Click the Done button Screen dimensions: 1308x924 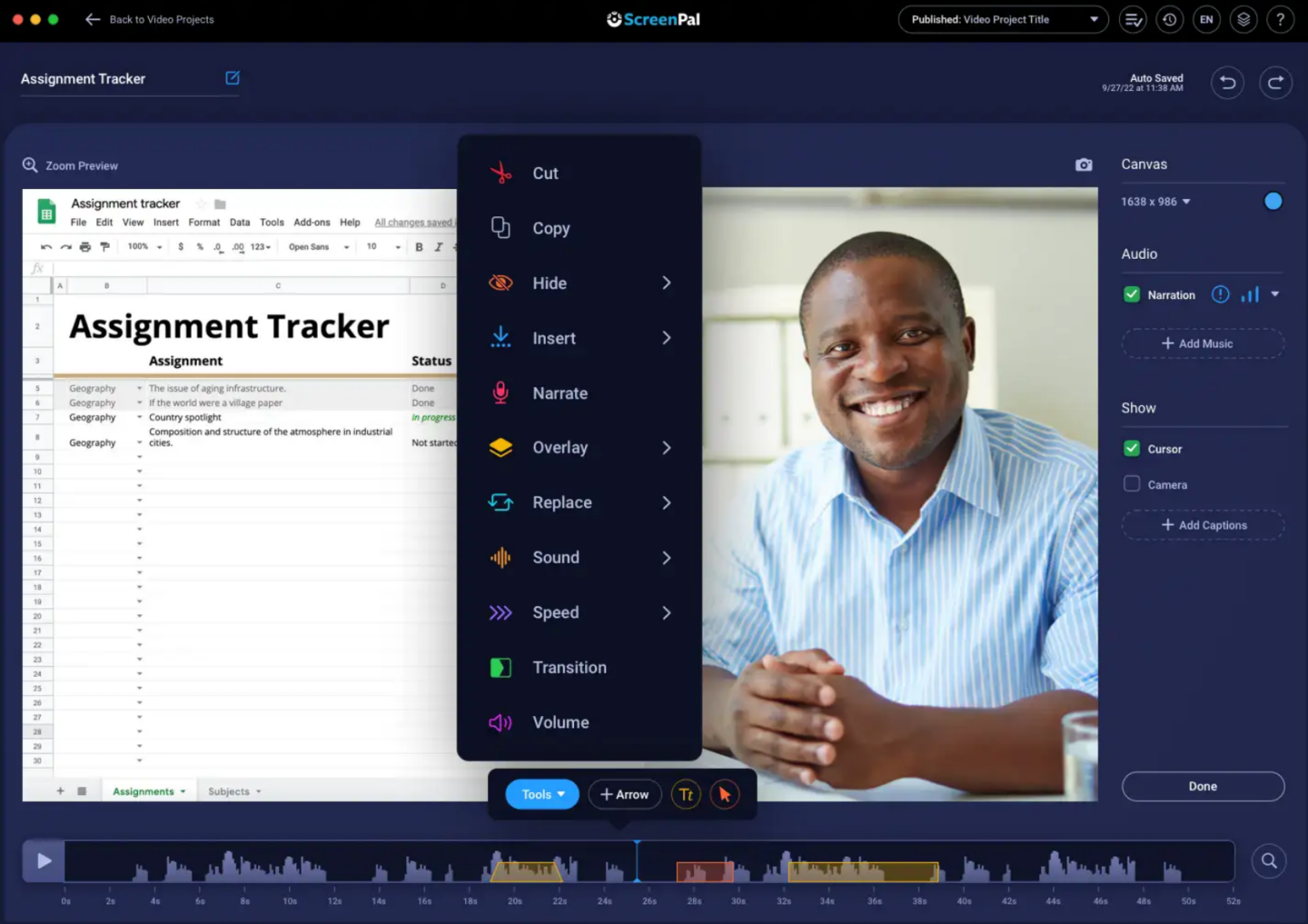click(1203, 786)
